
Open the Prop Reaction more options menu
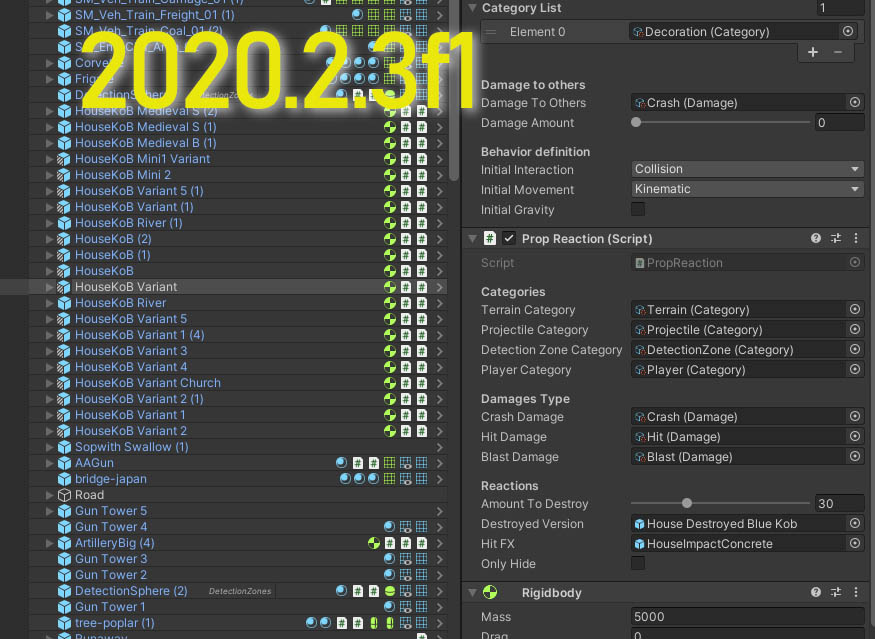[855, 238]
